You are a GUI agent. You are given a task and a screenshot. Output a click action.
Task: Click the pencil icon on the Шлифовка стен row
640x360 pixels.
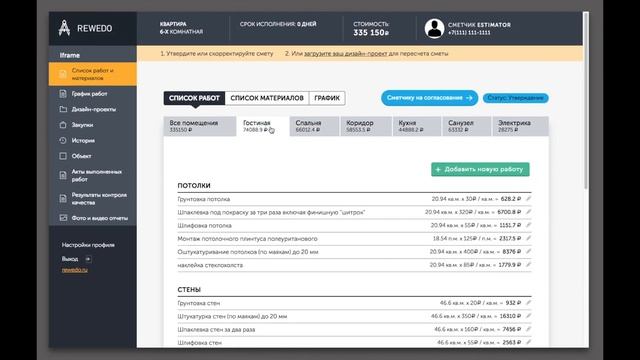[x=528, y=342]
